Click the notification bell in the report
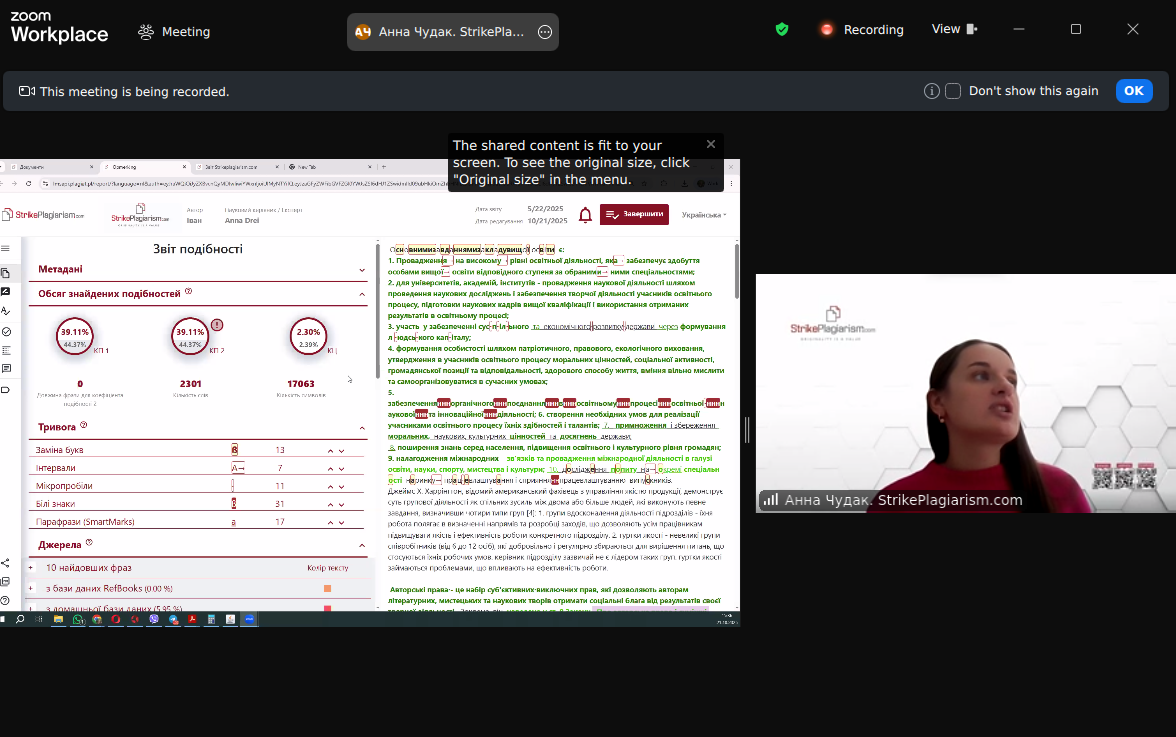Image resolution: width=1176 pixels, height=737 pixels. point(585,214)
